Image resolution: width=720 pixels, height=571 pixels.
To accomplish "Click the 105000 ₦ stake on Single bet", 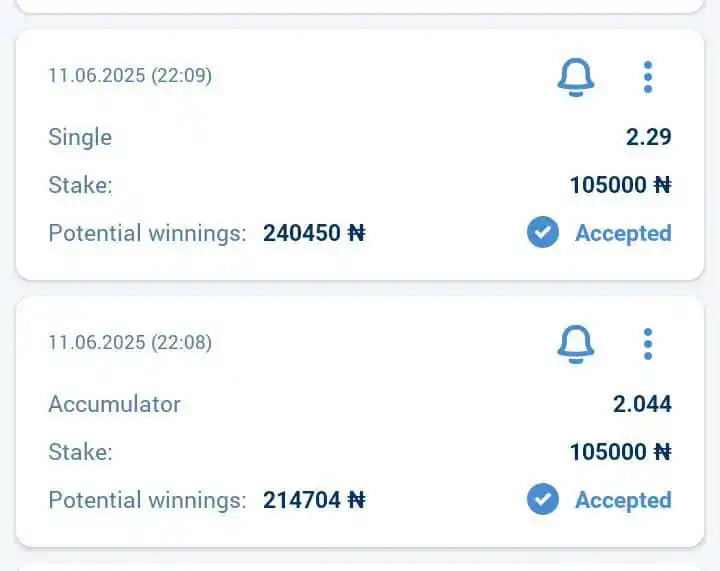I will (620, 185).
